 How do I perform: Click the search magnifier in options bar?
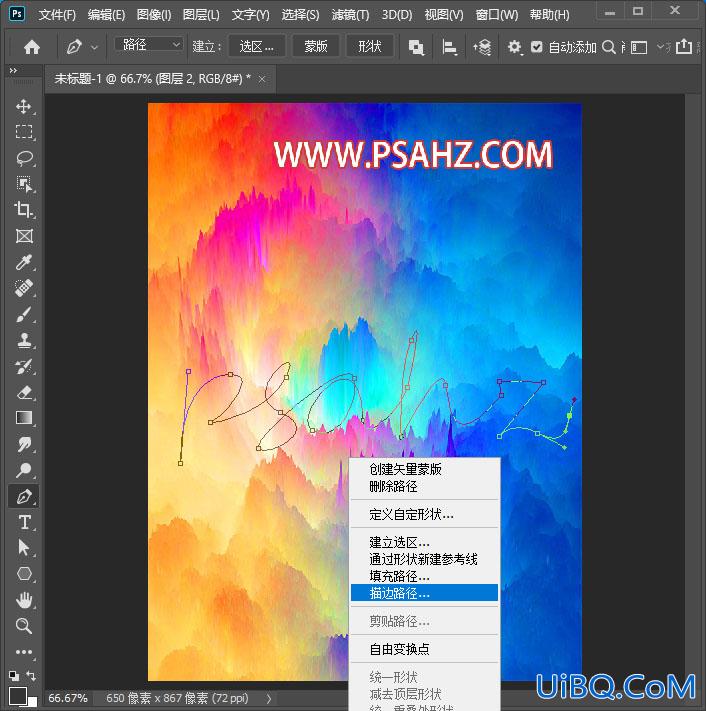(x=609, y=47)
